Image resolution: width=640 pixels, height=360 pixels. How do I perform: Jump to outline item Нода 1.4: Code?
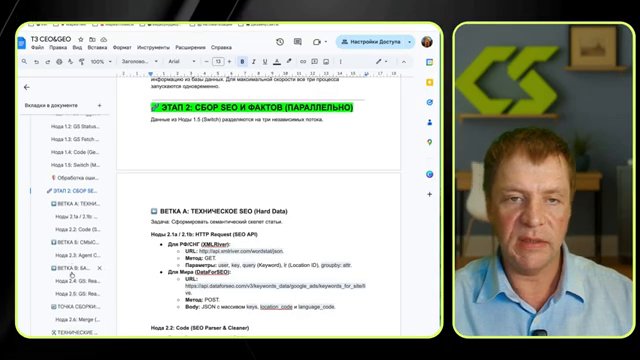point(75,152)
